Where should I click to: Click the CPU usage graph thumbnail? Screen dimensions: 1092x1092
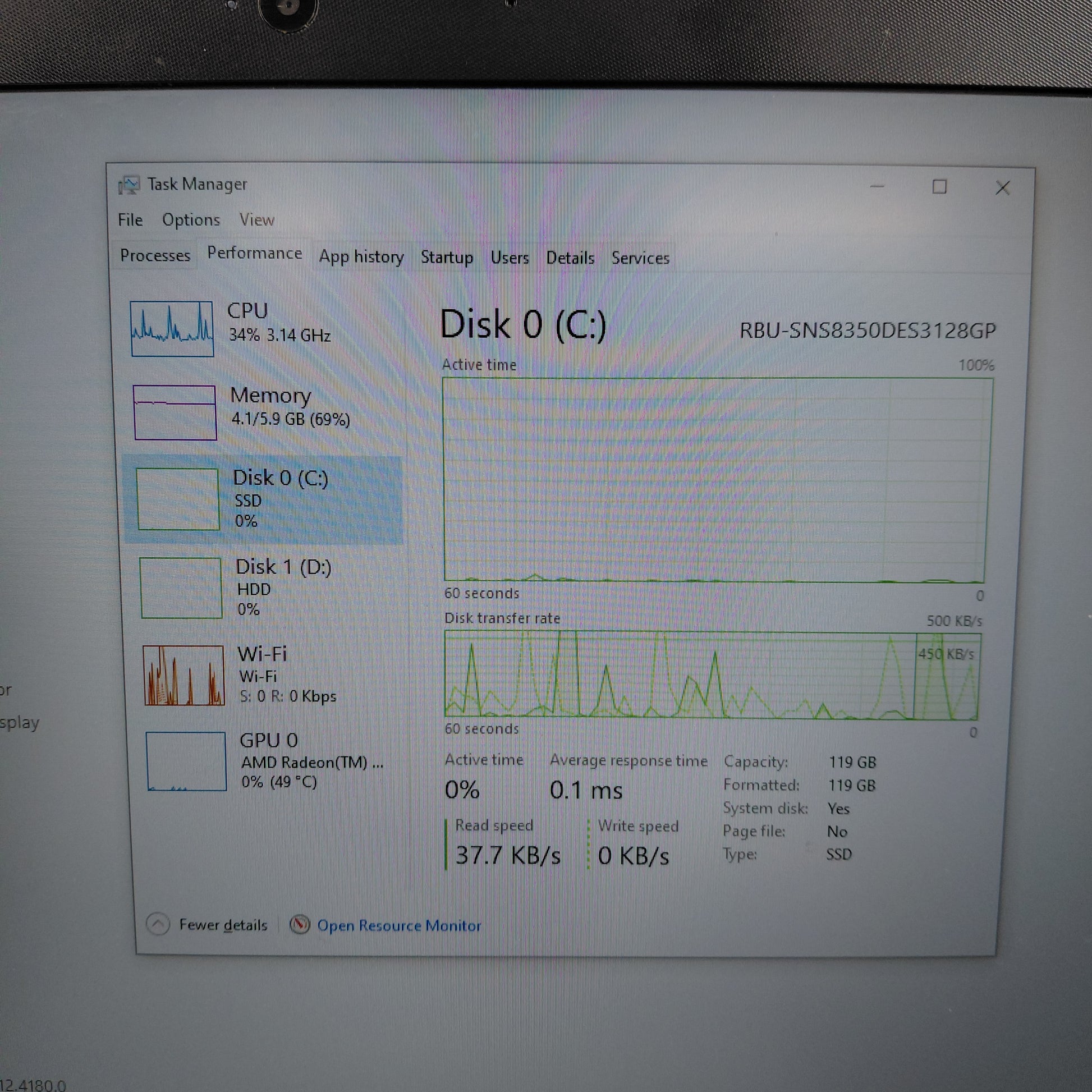172,328
